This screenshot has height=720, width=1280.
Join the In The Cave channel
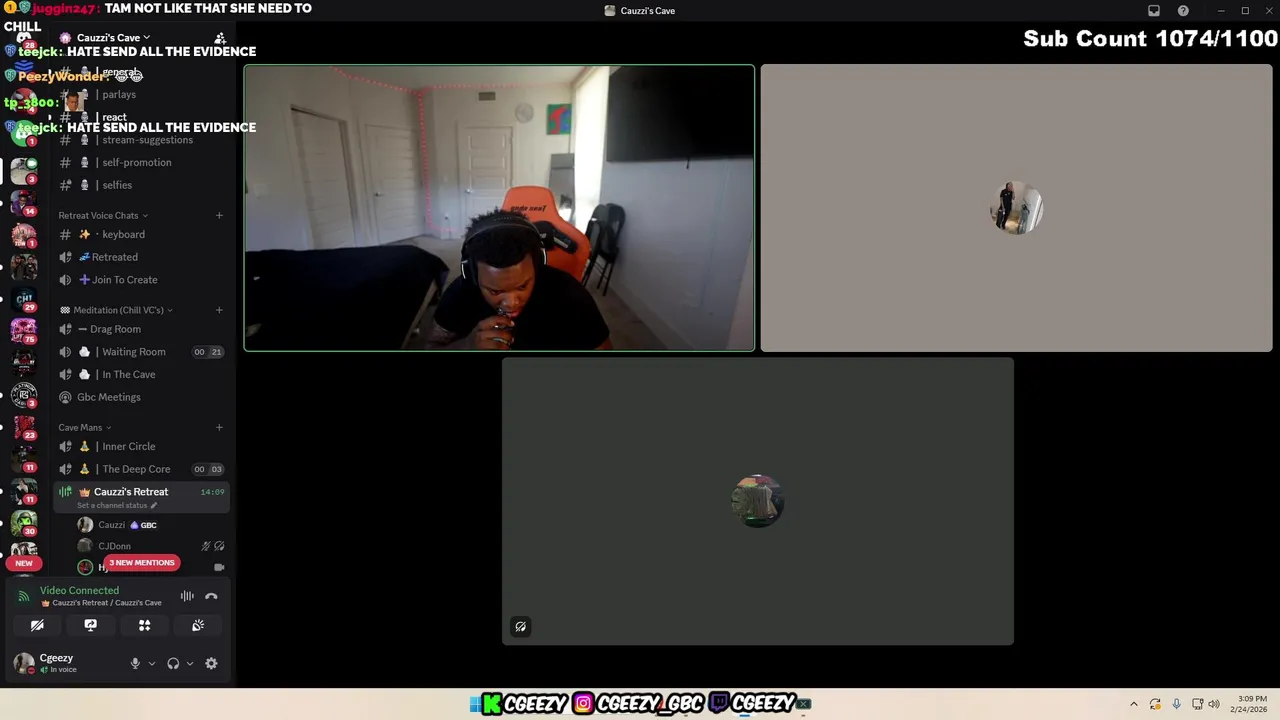(x=141, y=374)
